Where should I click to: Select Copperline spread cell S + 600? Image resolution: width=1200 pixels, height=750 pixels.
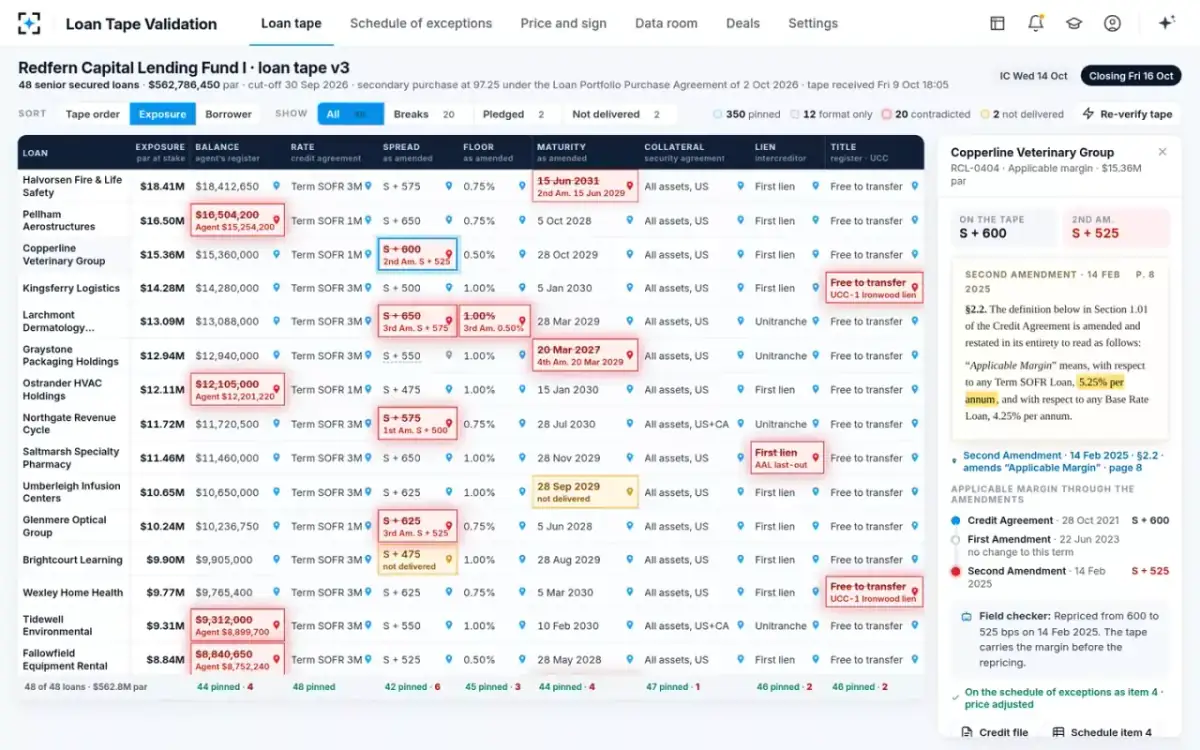tap(418, 254)
